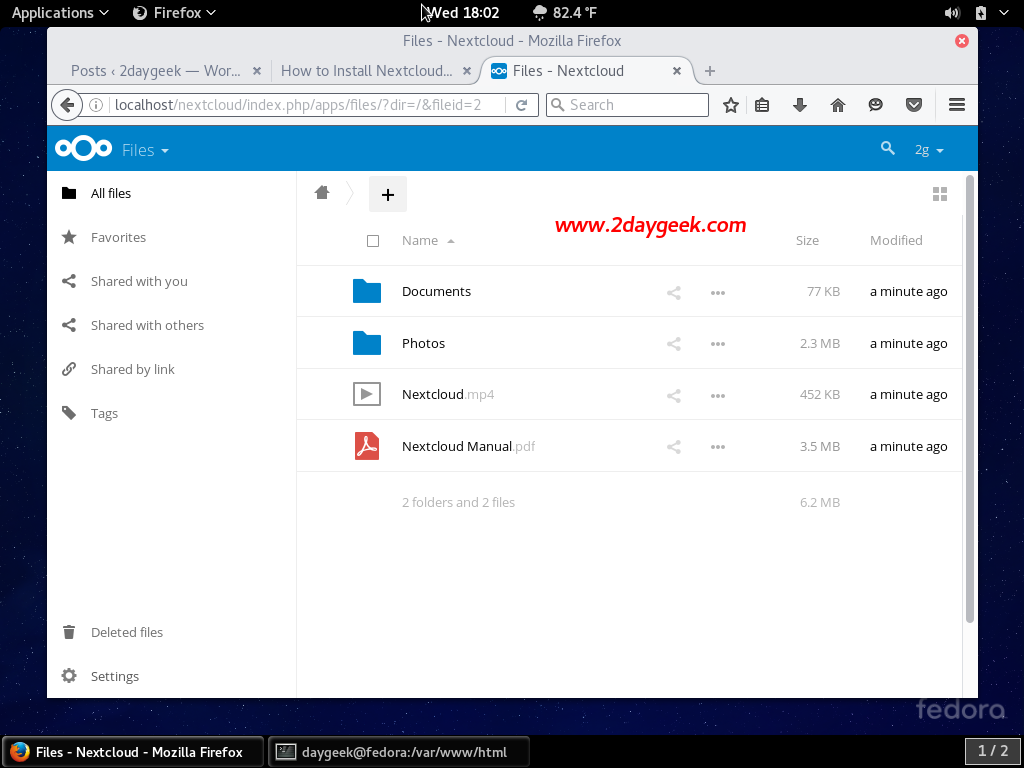Go to Firefox home page
Viewport: 1024px width, 768px height.
838,104
